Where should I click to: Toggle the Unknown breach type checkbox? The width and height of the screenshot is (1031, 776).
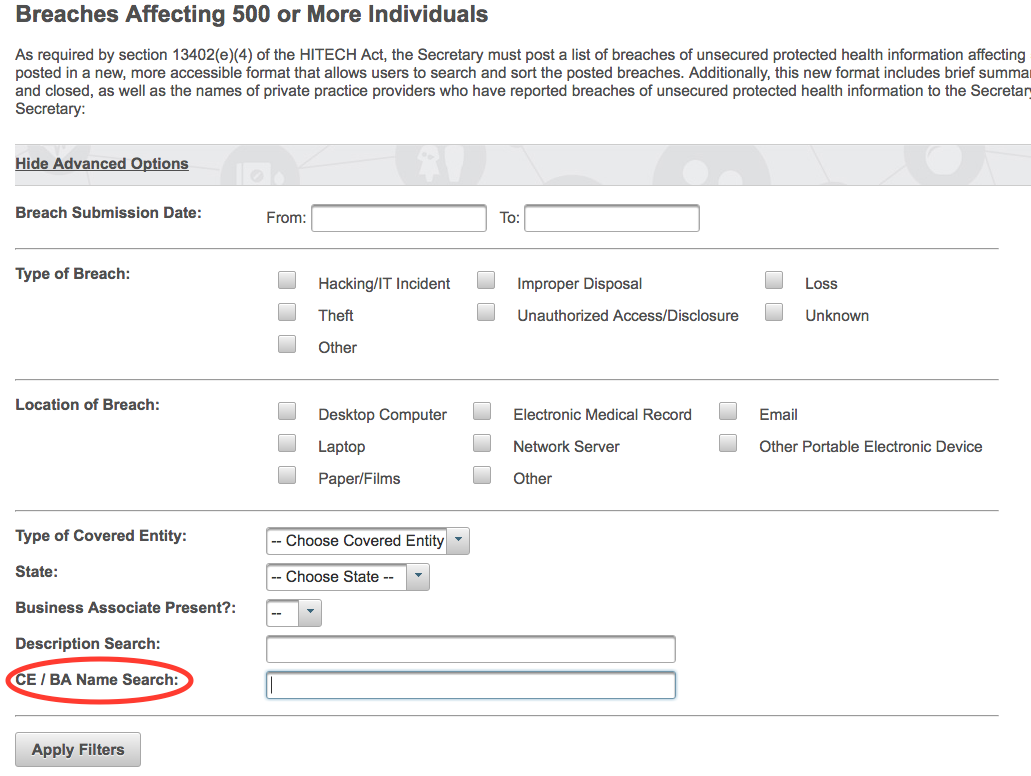coord(774,313)
